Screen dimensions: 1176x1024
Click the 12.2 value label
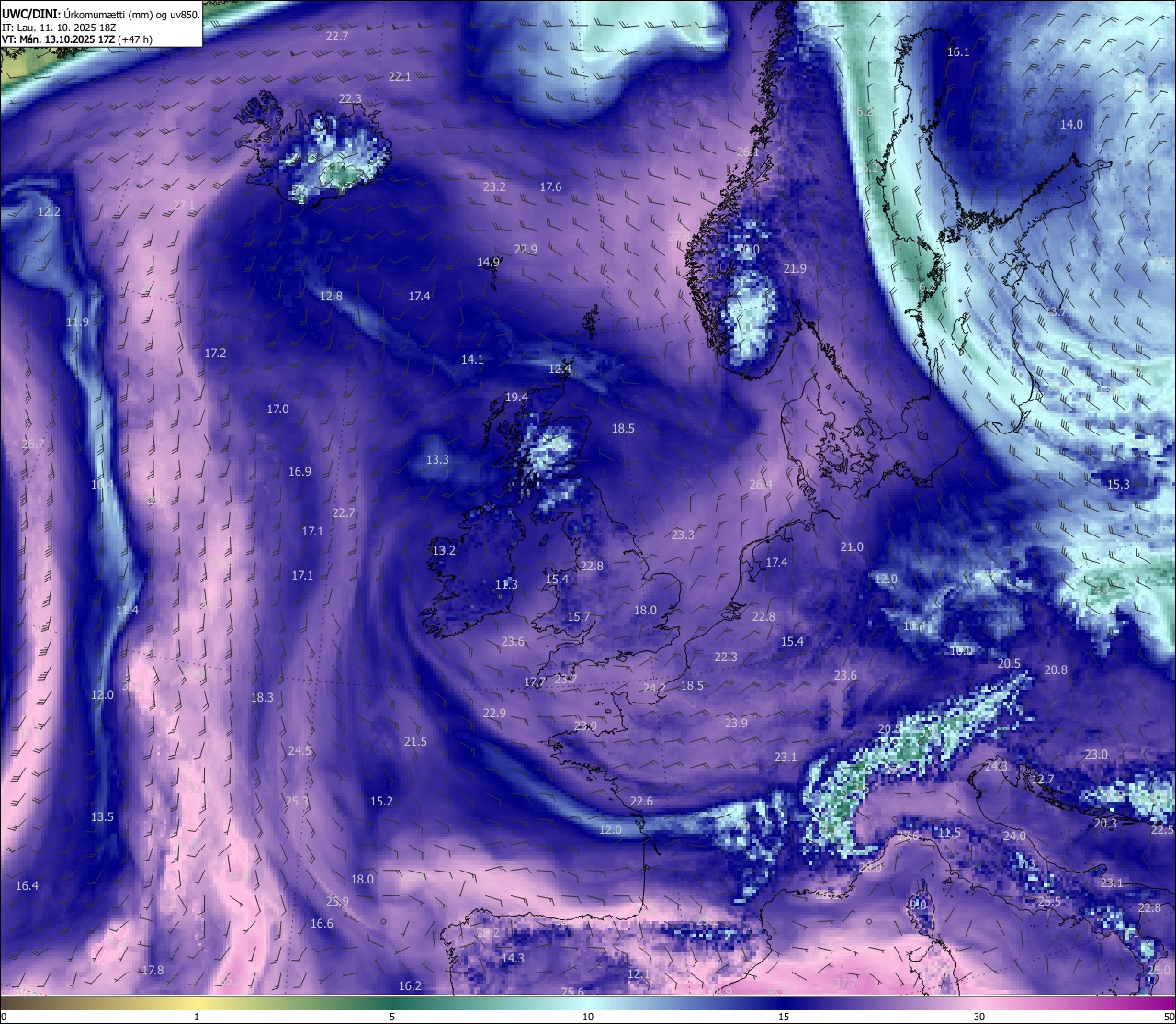pos(49,212)
